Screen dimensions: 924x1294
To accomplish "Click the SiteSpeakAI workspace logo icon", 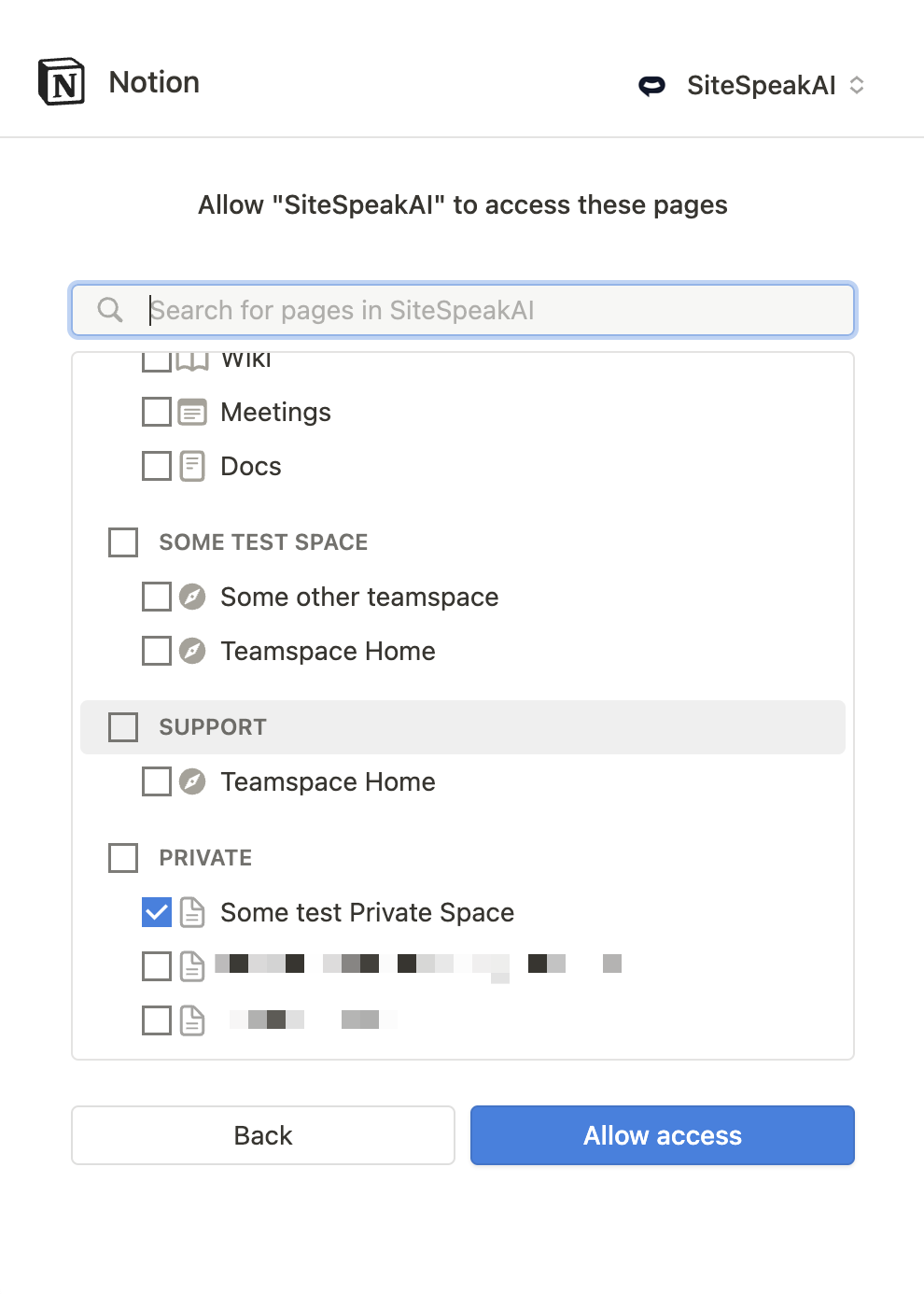I will click(651, 86).
